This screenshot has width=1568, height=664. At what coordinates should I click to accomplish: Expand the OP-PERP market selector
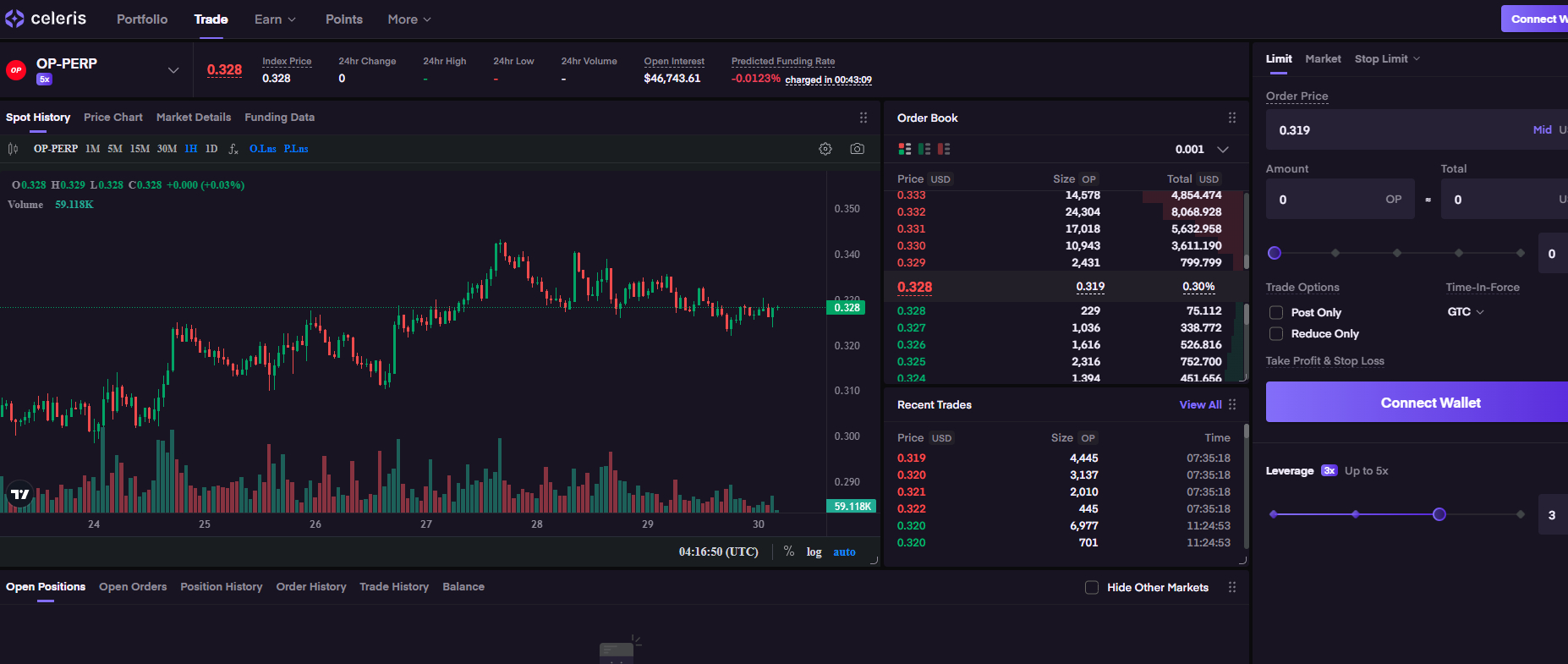pos(173,70)
